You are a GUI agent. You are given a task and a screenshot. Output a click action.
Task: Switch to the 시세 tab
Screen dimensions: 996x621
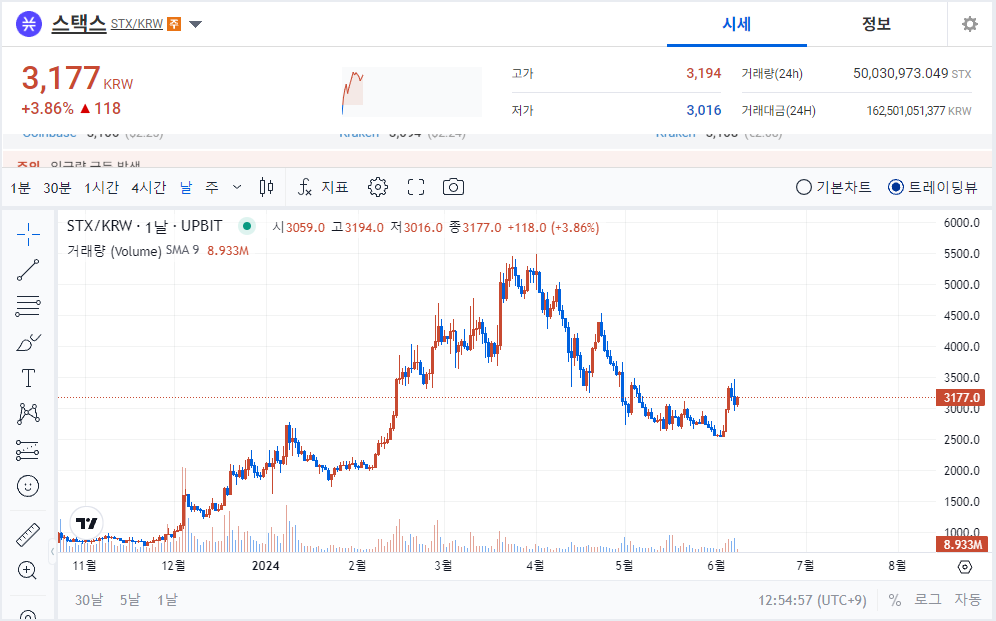[737, 24]
